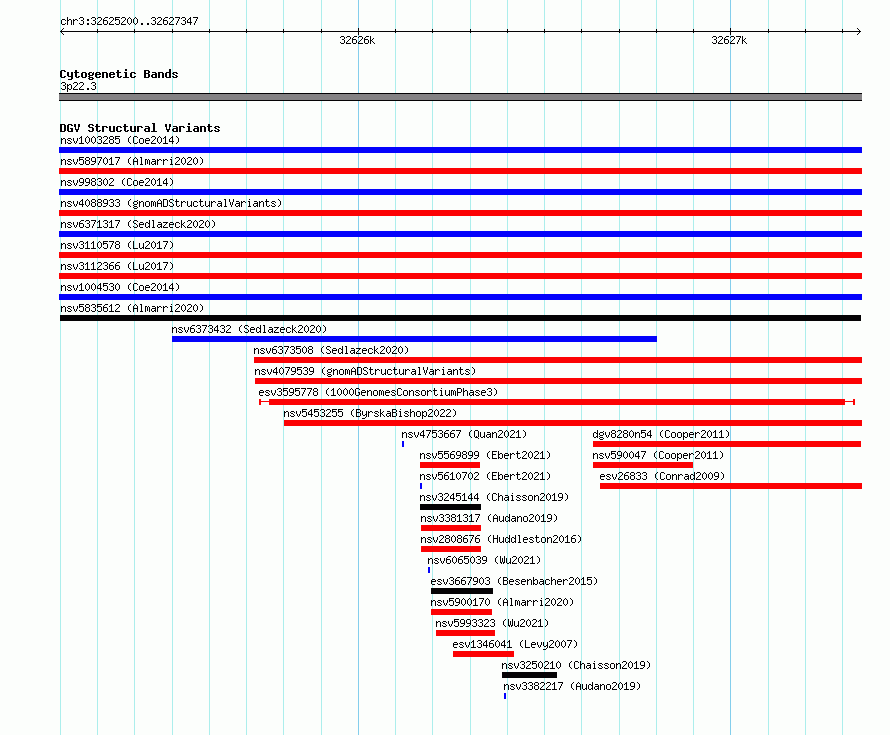Select nsv590047 (Cooper2011) label

tap(658, 455)
